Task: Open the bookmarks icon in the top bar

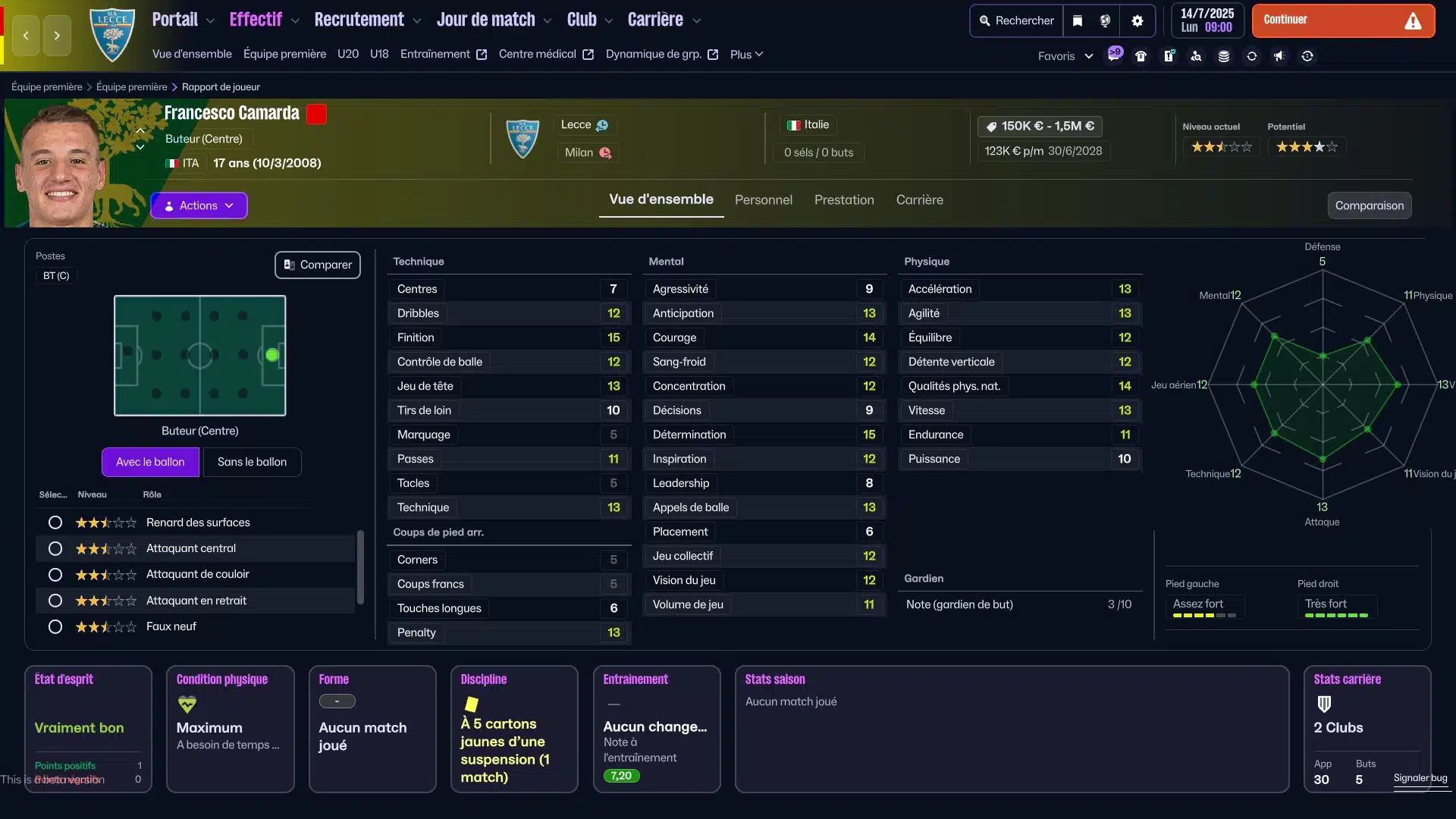Action: tap(1078, 20)
